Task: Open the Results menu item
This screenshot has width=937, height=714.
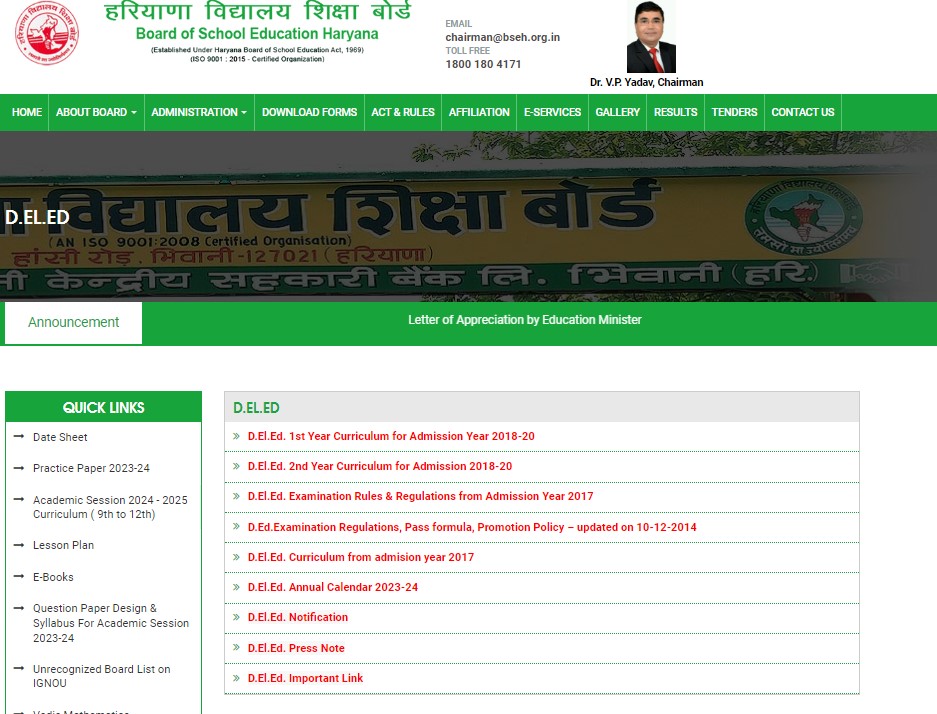Action: 675,112
